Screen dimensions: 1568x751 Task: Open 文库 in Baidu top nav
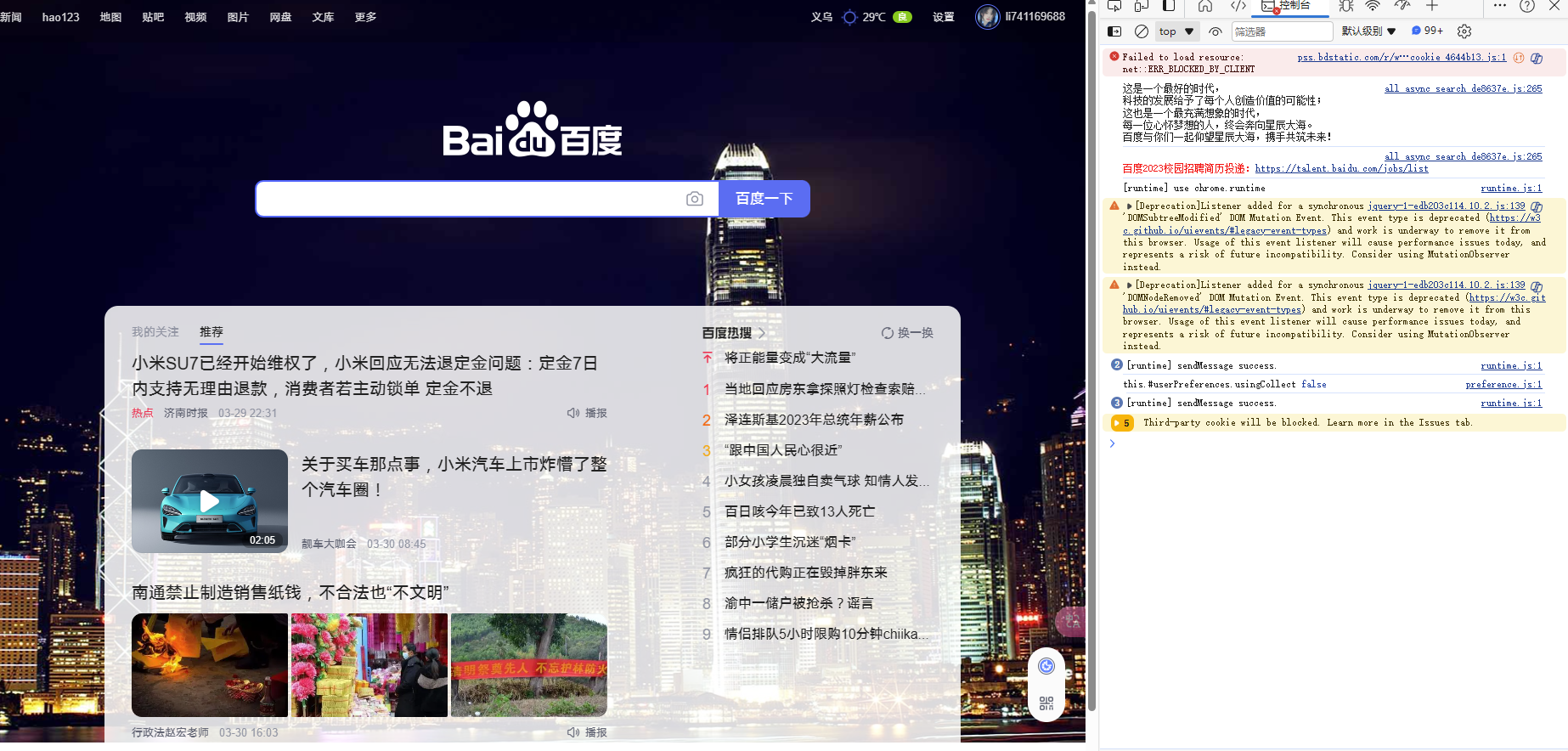click(x=323, y=17)
